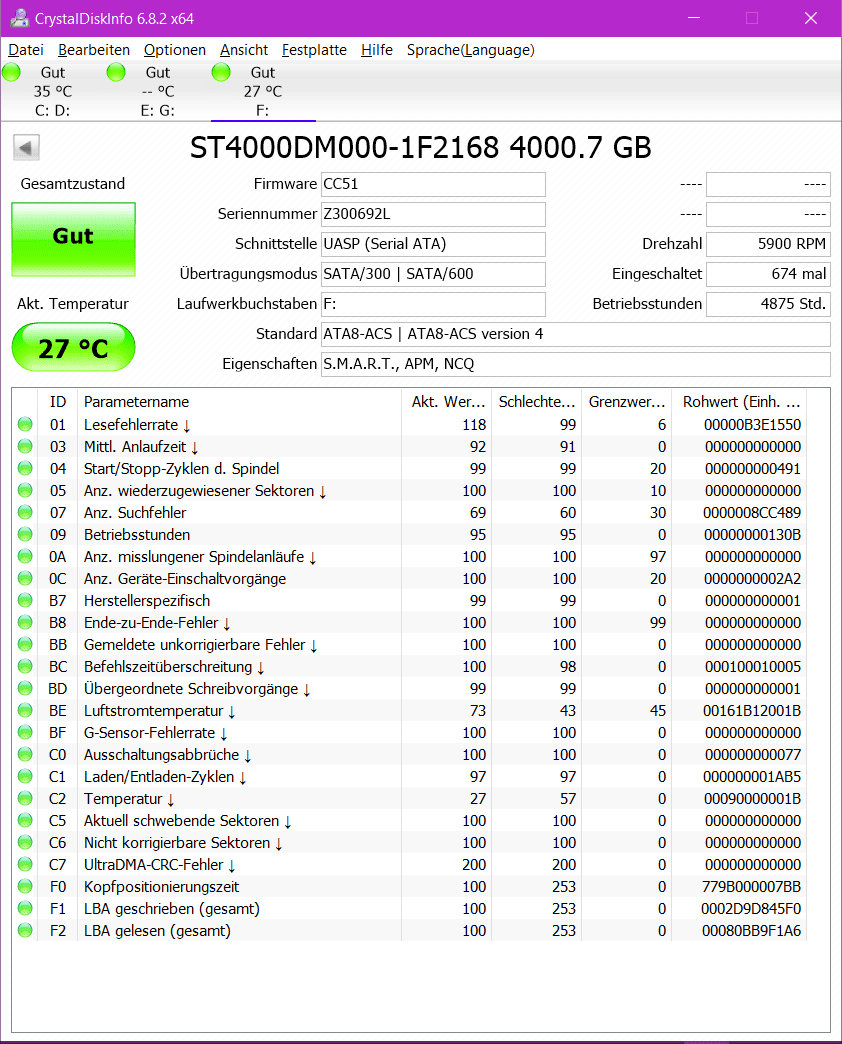Click the previous disk arrow icon
842x1044 pixels.
click(27, 148)
